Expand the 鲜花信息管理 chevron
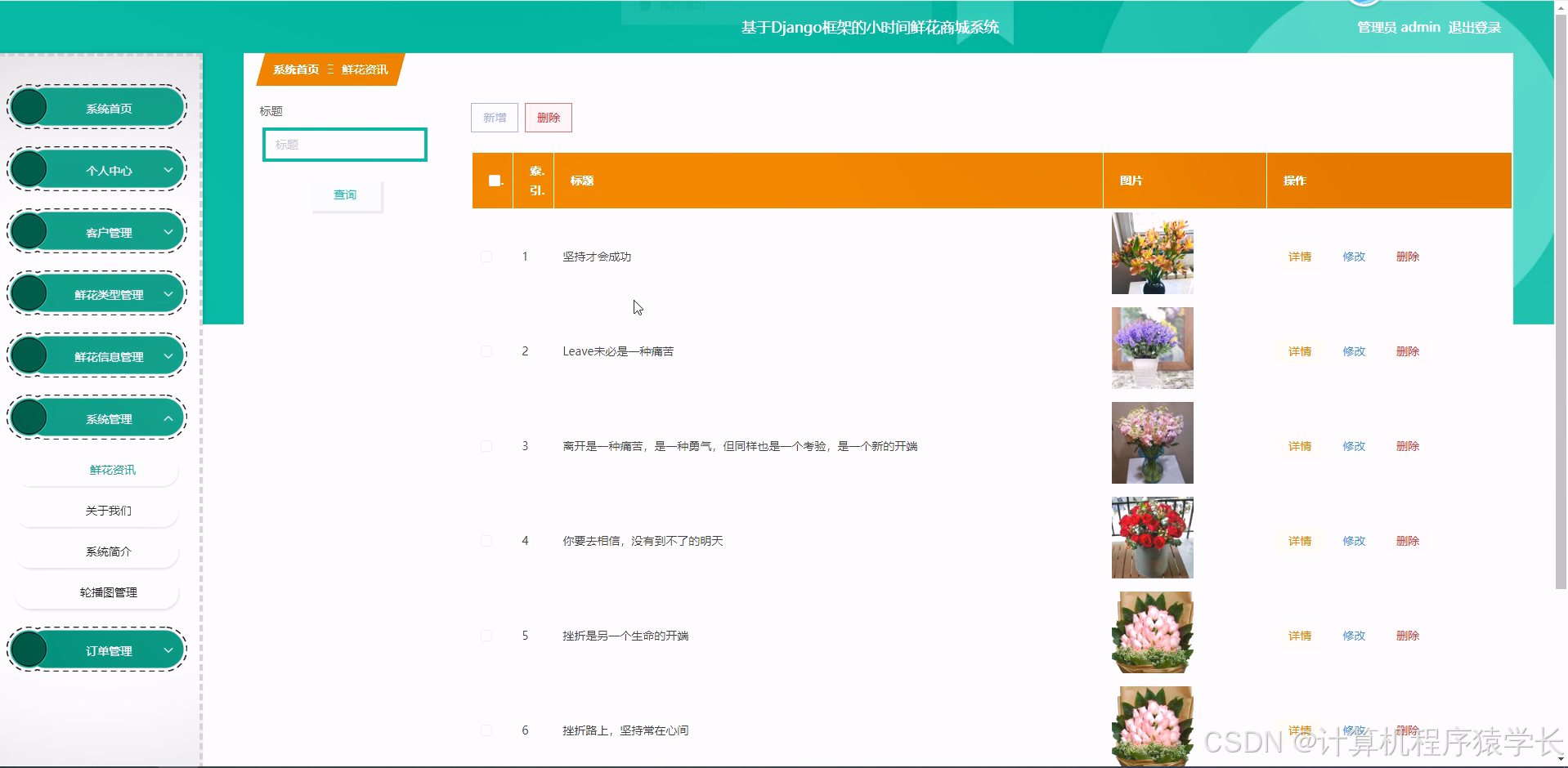Image resolution: width=1568 pixels, height=768 pixels. click(168, 356)
